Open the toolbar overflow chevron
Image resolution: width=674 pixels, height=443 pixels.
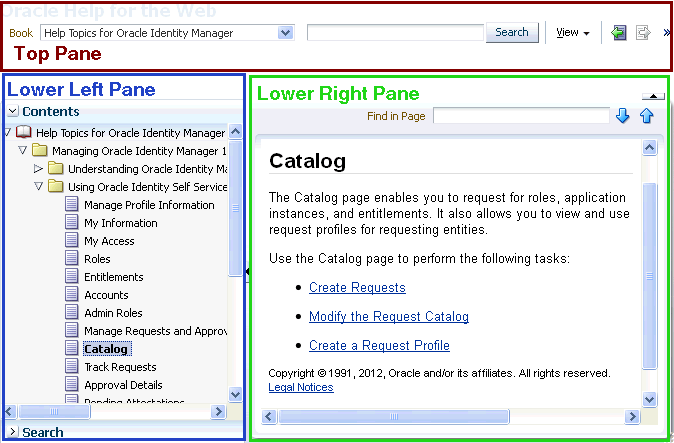(667, 33)
